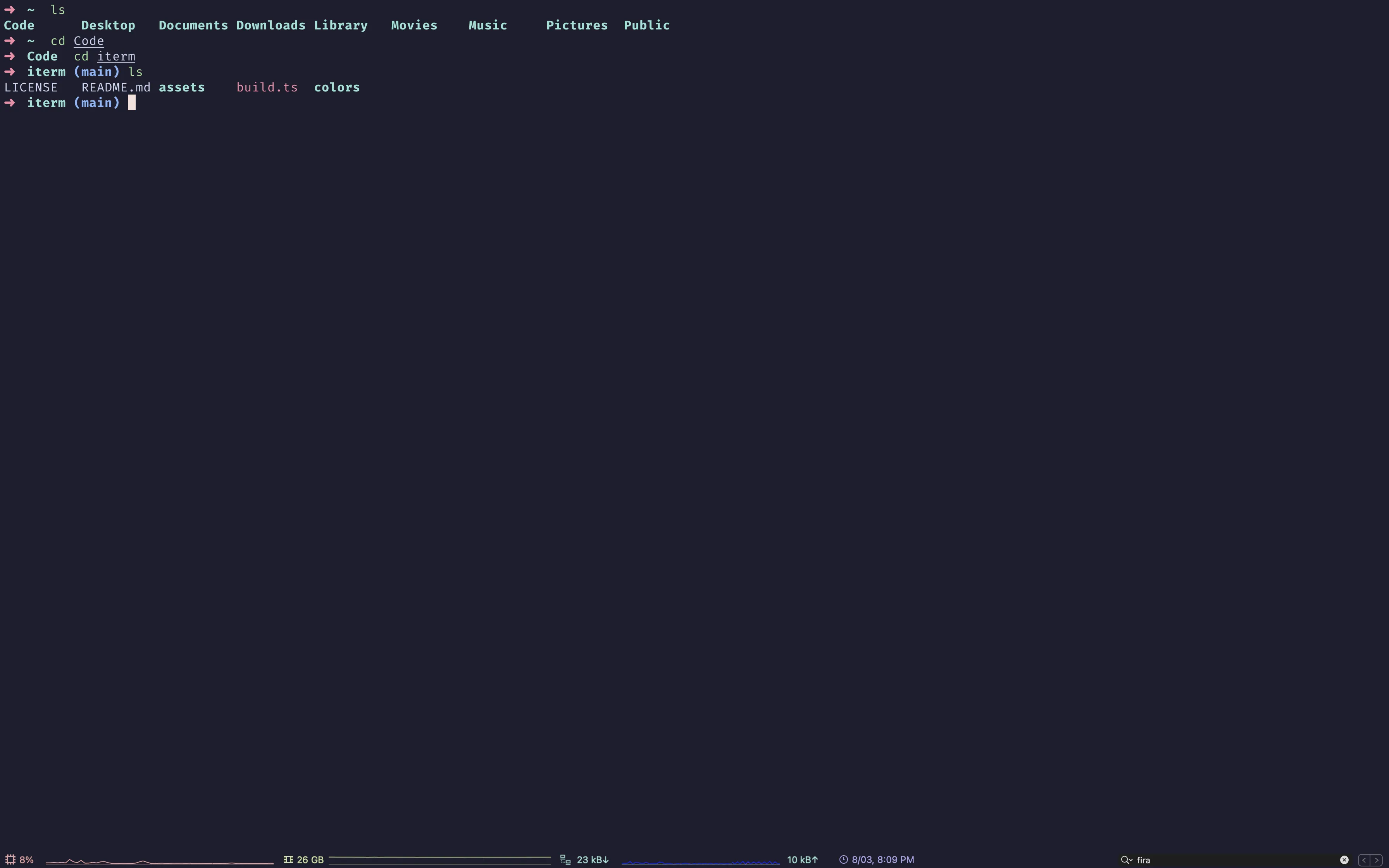This screenshot has height=868, width=1389.
Task: Click the 8% CPU percentage label
Action: [x=26, y=859]
